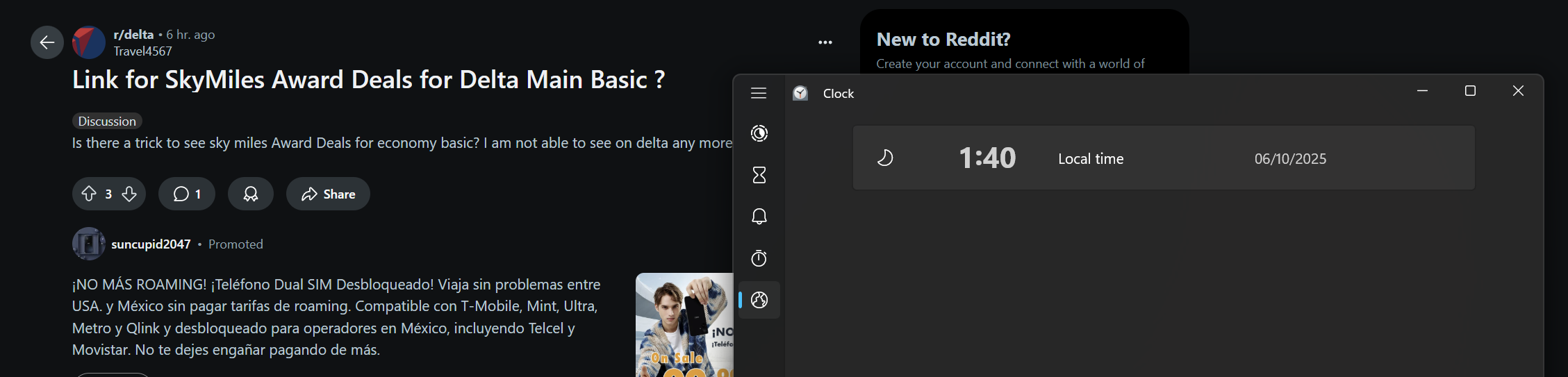Read the NO MÁS ROAMING ad text
Image resolution: width=1568 pixels, height=377 pixels.
pos(336,317)
